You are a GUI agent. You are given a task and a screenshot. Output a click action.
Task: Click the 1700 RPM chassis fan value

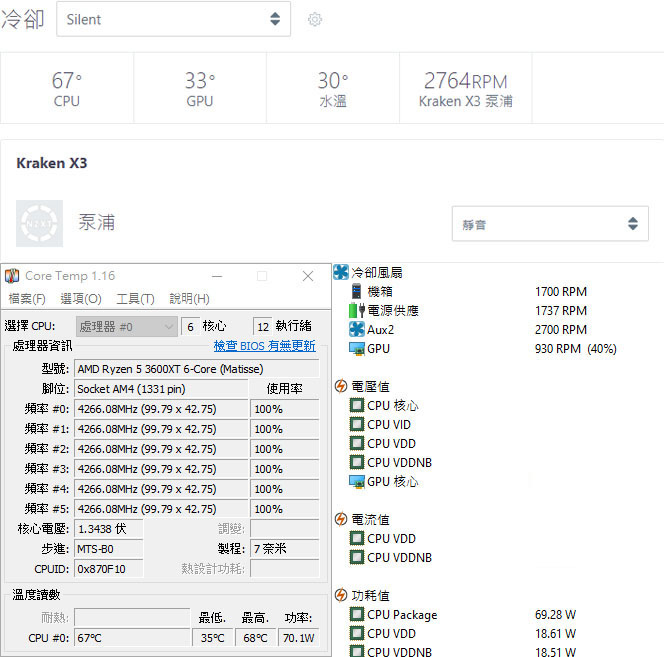pos(561,291)
